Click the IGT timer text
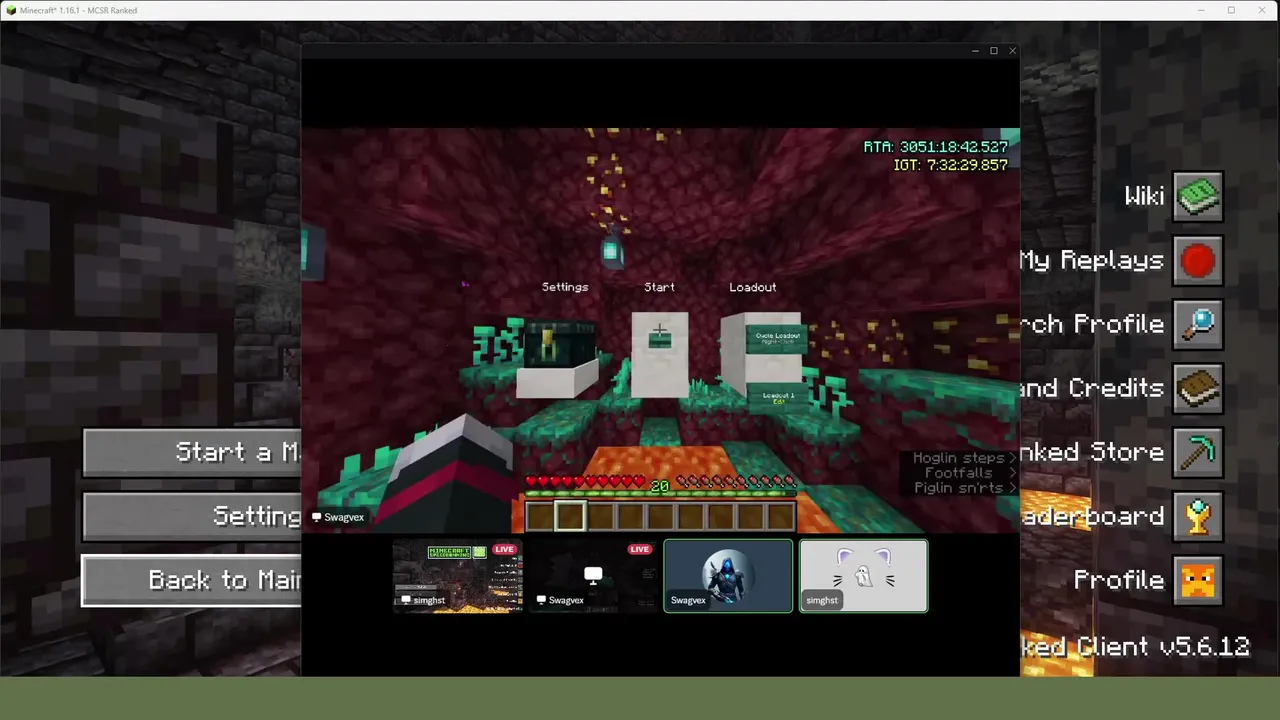The image size is (1280, 720). coord(950,165)
